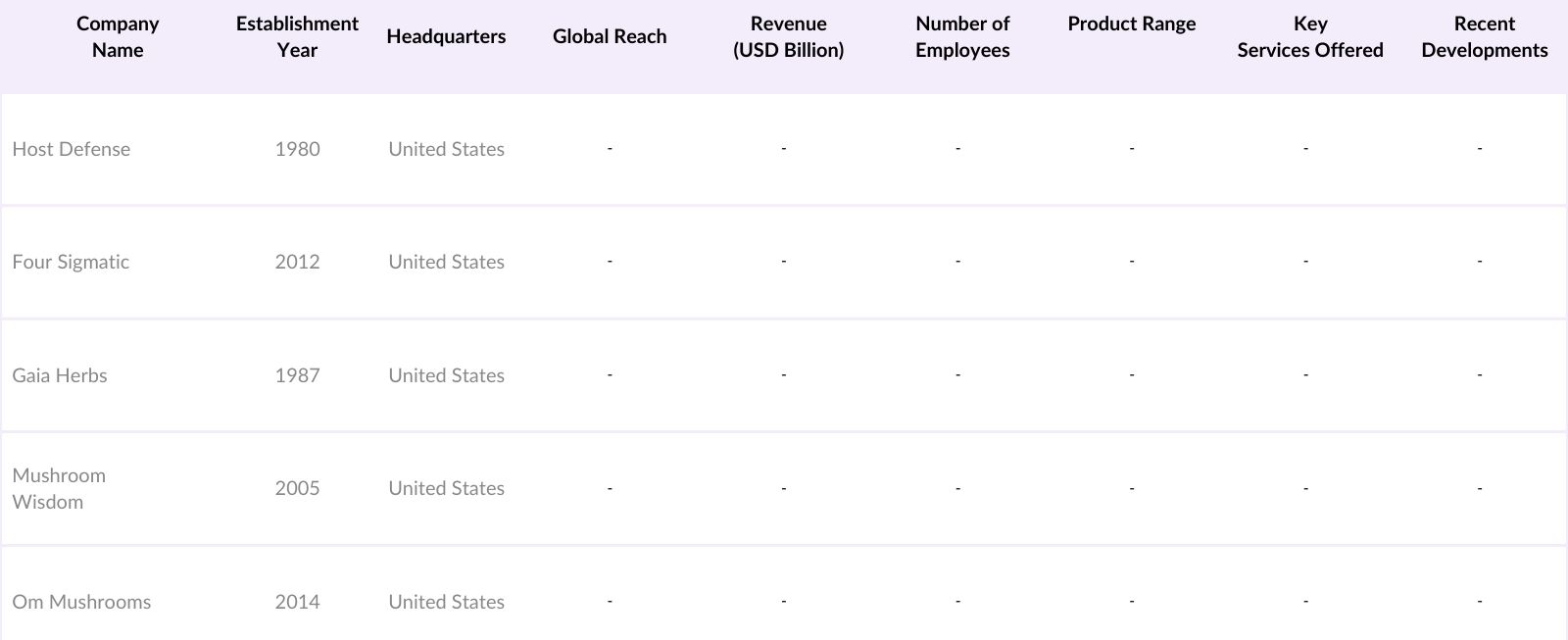Viewport: 1568px width, 640px height.
Task: Select the Headquarters column header
Action: [446, 36]
